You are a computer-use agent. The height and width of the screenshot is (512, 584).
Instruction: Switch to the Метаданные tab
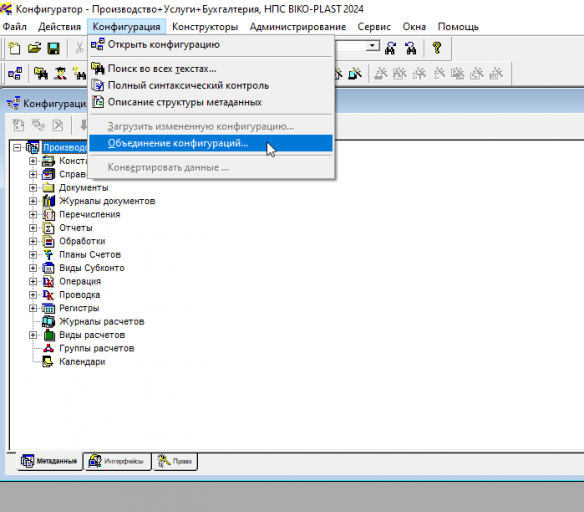50,461
